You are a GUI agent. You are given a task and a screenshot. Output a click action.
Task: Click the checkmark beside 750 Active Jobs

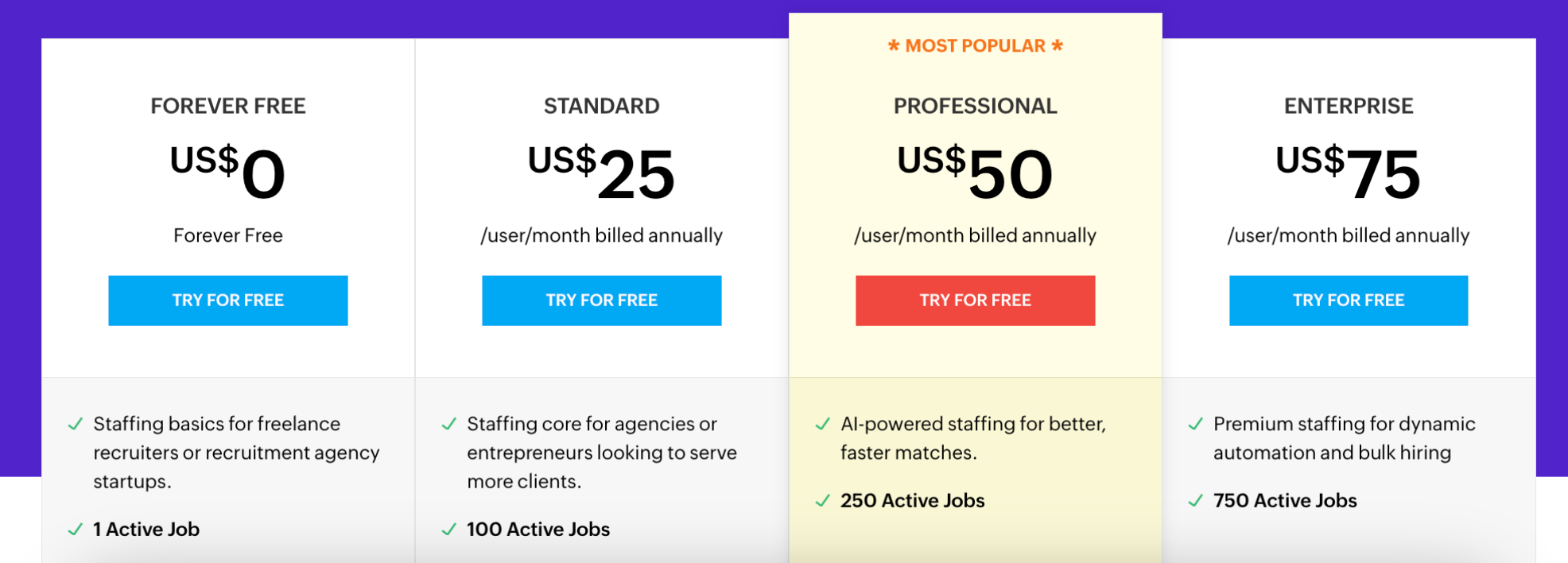(1195, 501)
